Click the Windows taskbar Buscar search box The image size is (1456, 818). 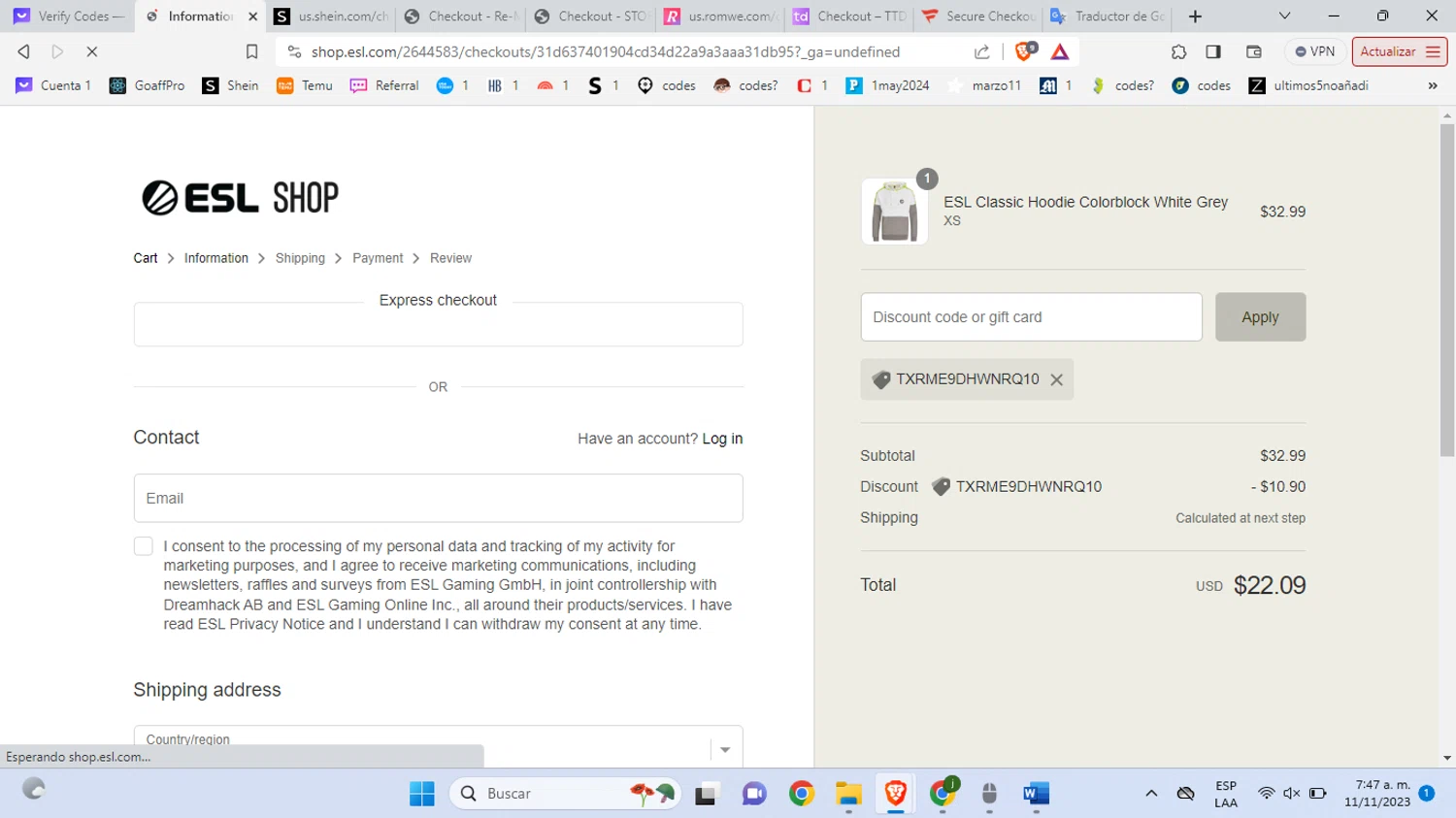[565, 794]
